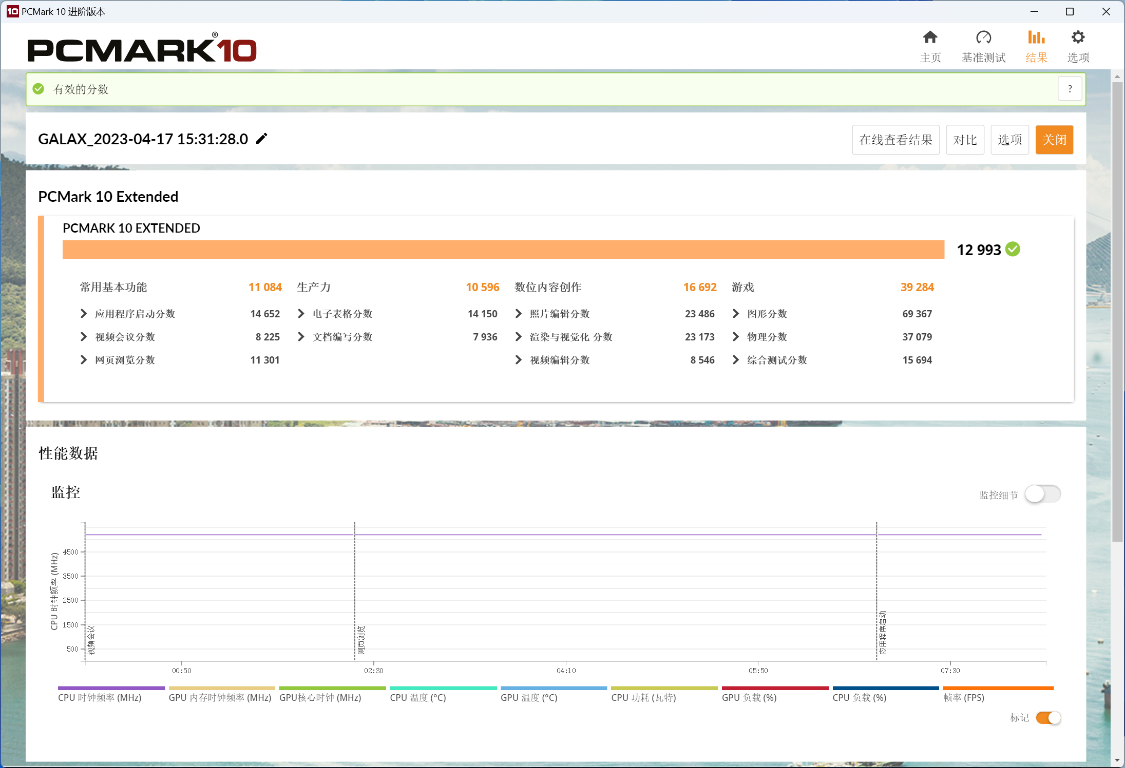1125x768 pixels.
Task: Click the PCMARK 10 logo
Action: pos(142,48)
